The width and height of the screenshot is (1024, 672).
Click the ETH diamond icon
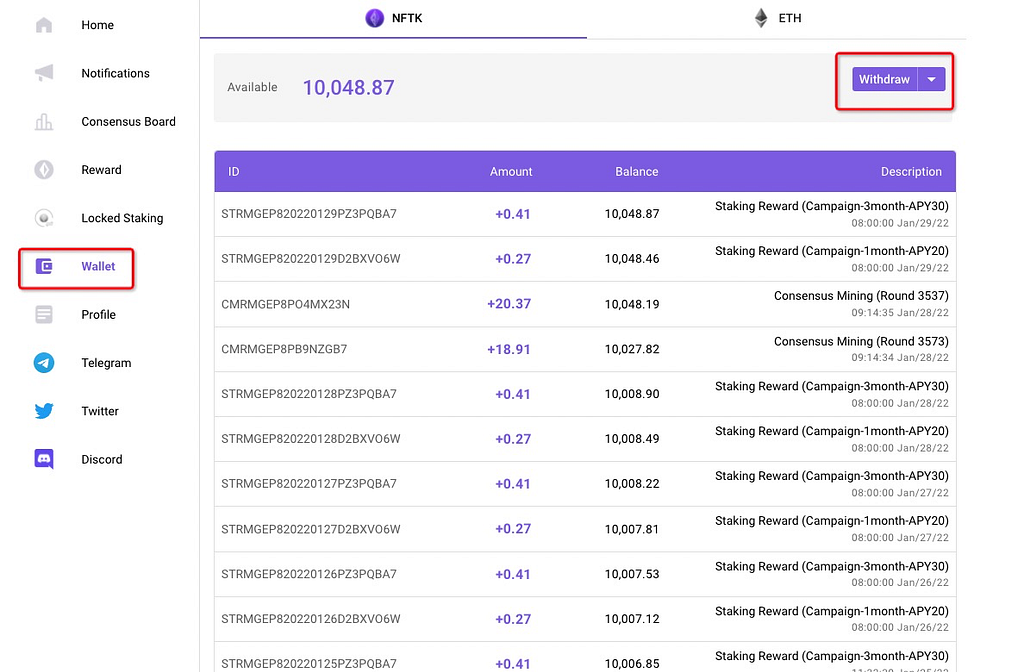click(x=761, y=18)
